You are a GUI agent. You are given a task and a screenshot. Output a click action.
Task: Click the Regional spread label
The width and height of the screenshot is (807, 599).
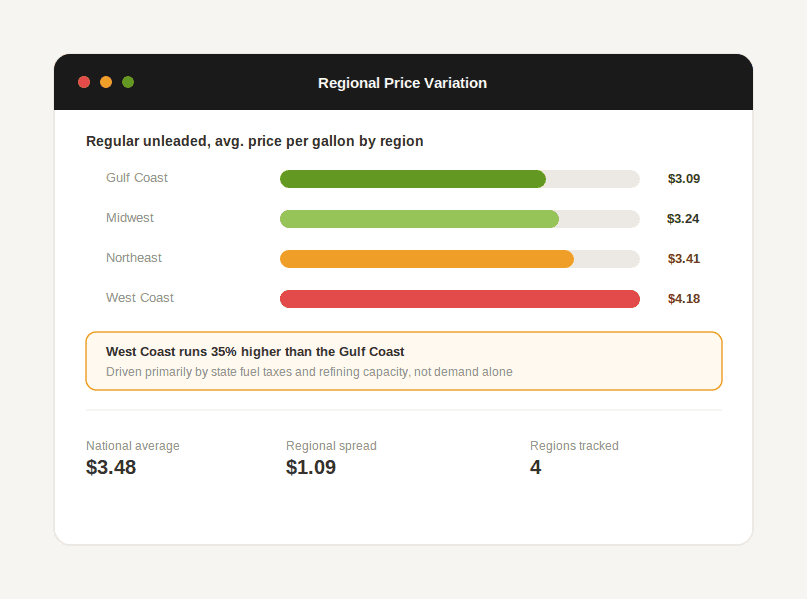[331, 446]
